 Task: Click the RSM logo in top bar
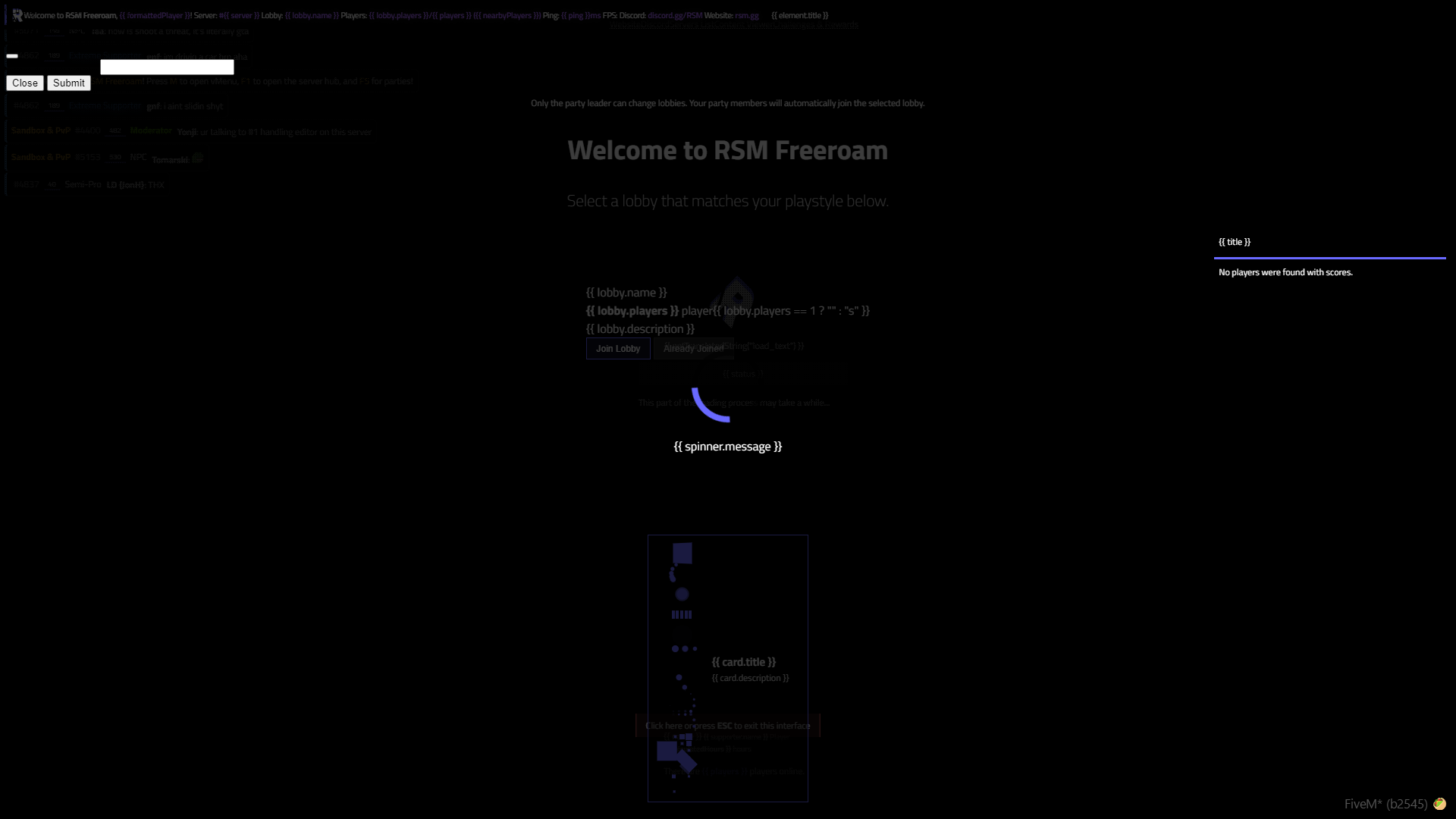pyautogui.click(x=17, y=15)
